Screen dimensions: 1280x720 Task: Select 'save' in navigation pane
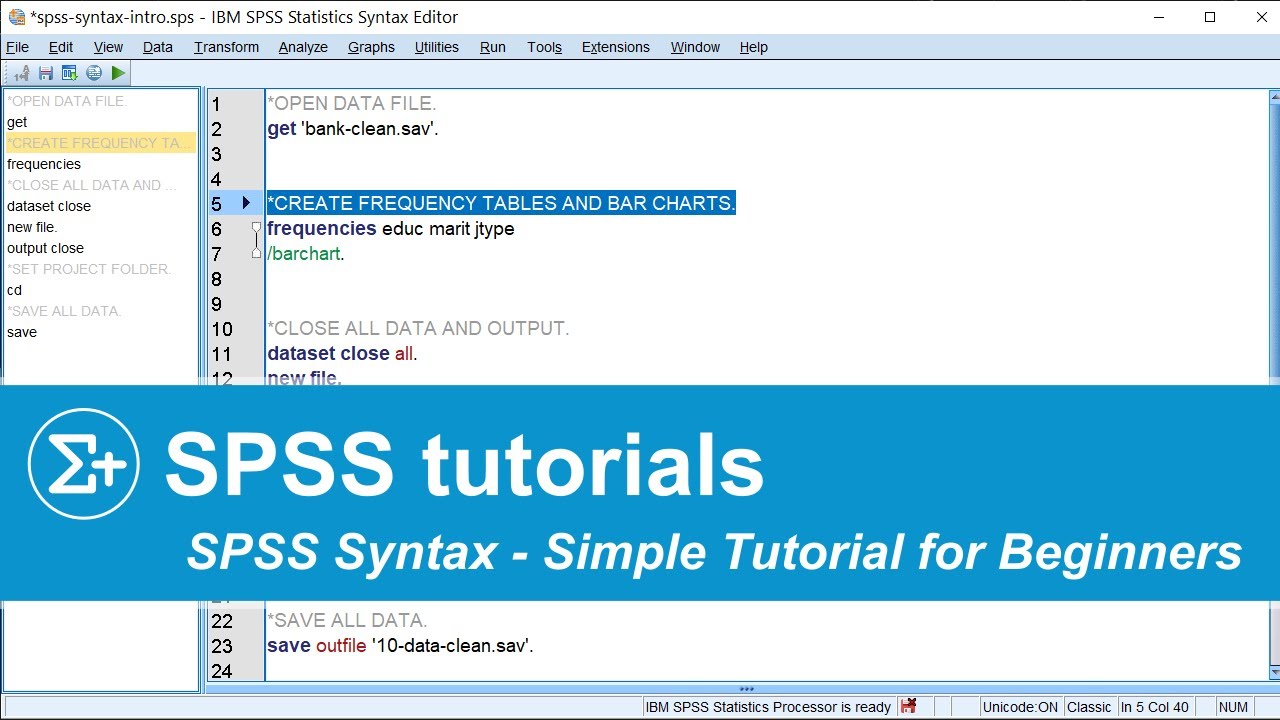point(22,332)
